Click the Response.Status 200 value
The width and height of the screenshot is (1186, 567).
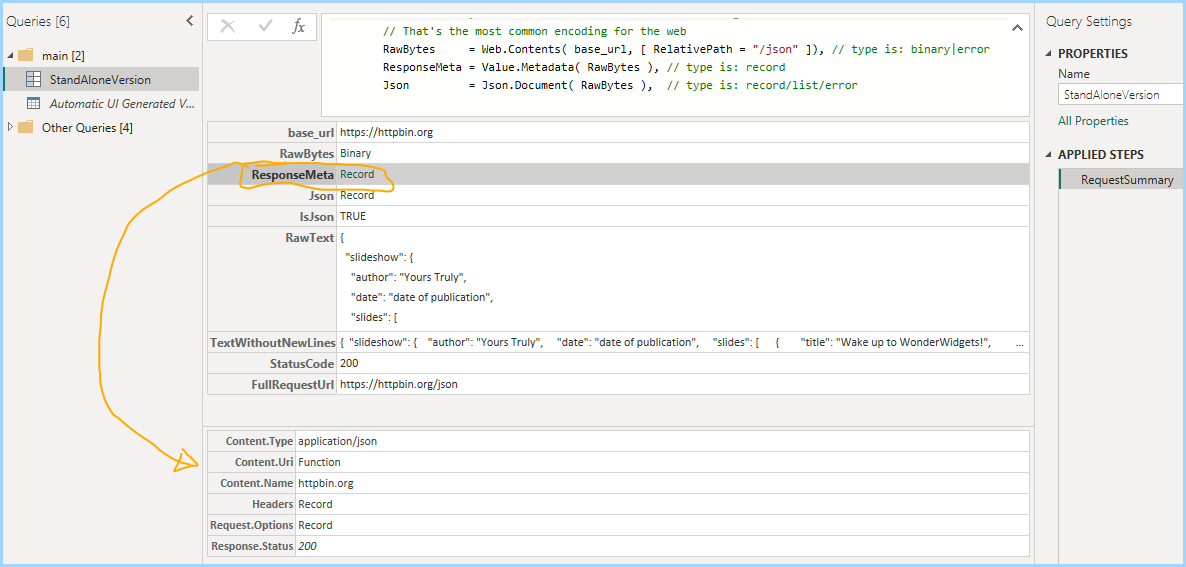click(307, 546)
